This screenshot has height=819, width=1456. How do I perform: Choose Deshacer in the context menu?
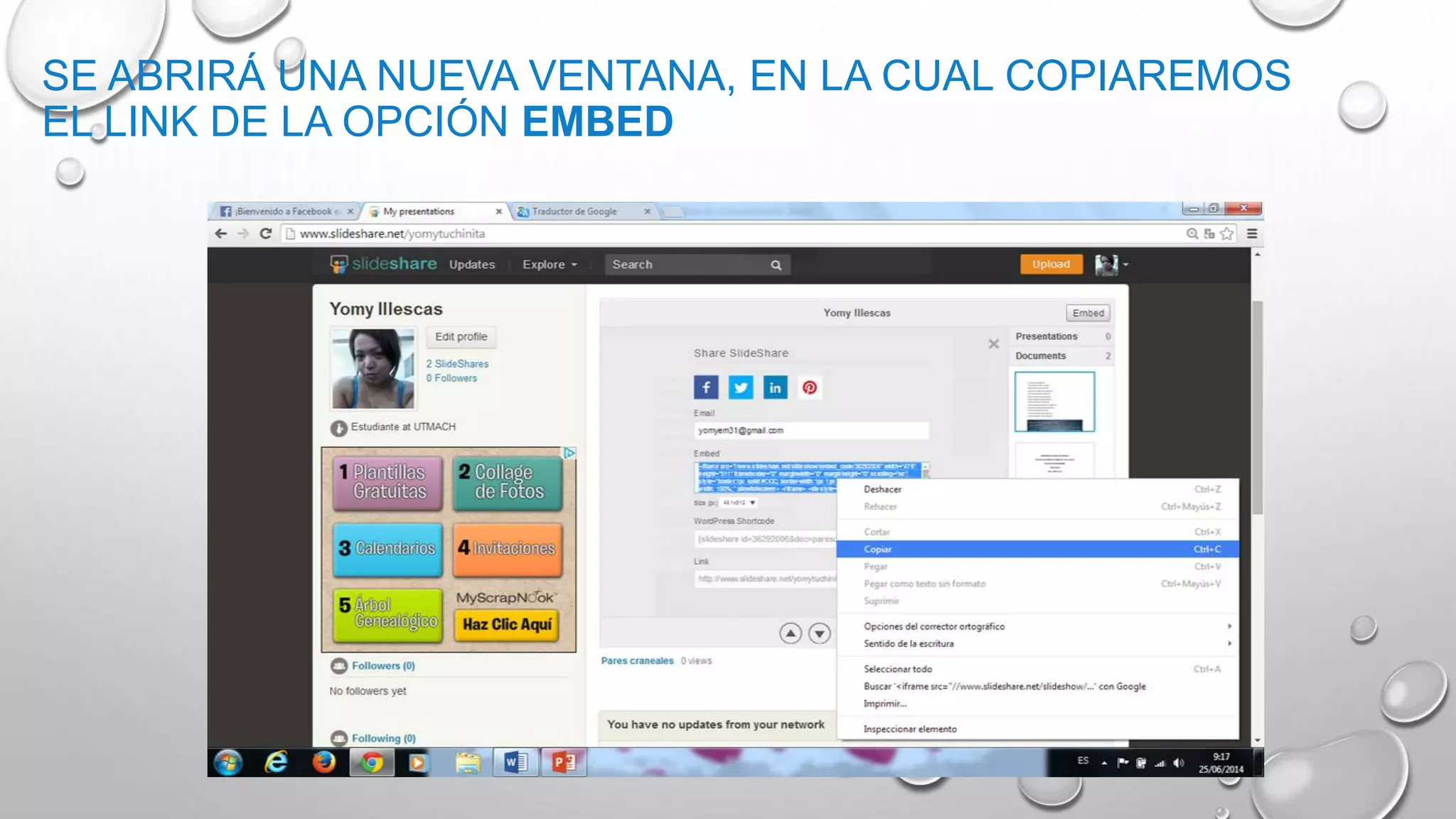(1038, 489)
